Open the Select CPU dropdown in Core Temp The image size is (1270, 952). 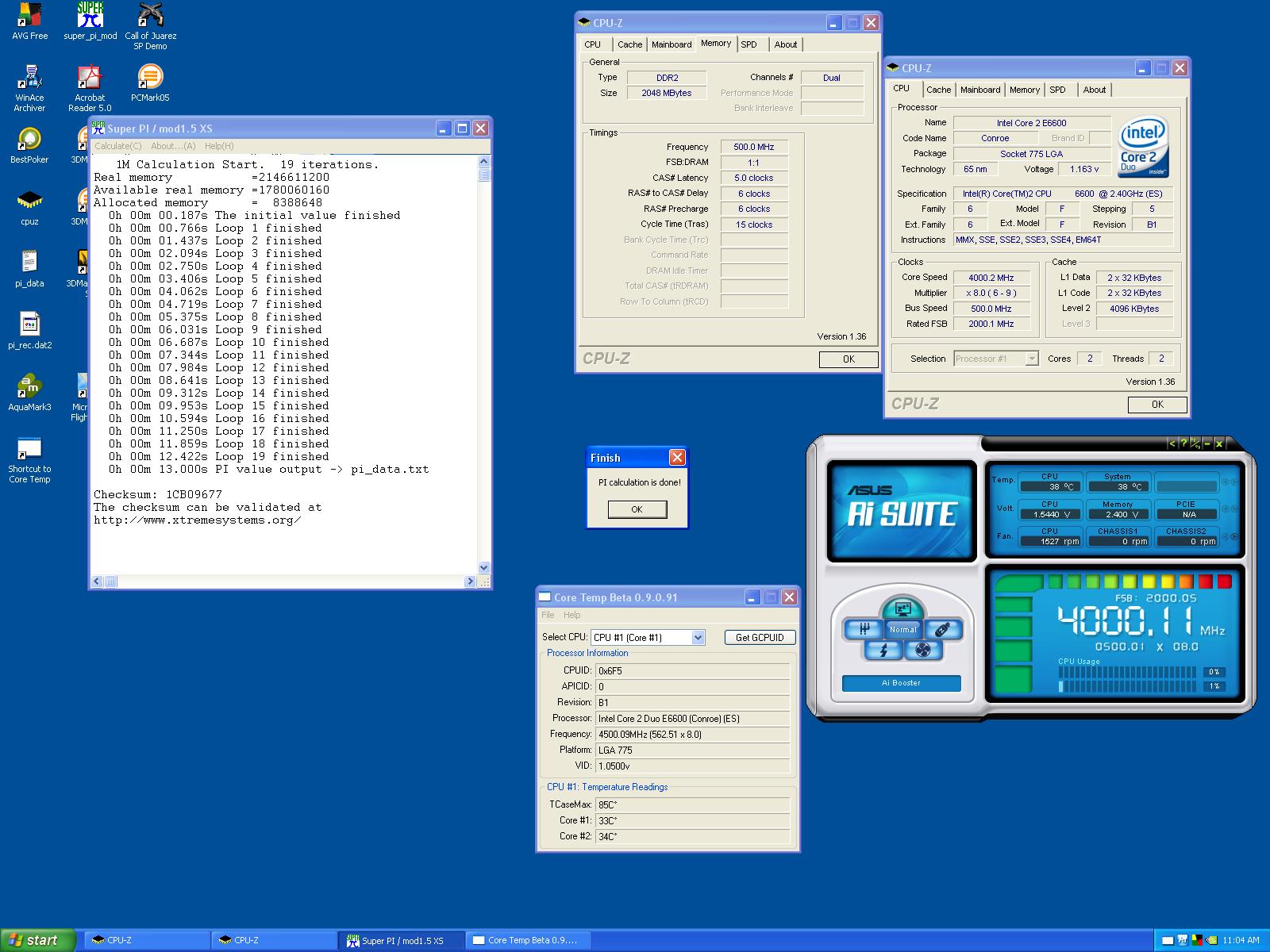[x=698, y=637]
